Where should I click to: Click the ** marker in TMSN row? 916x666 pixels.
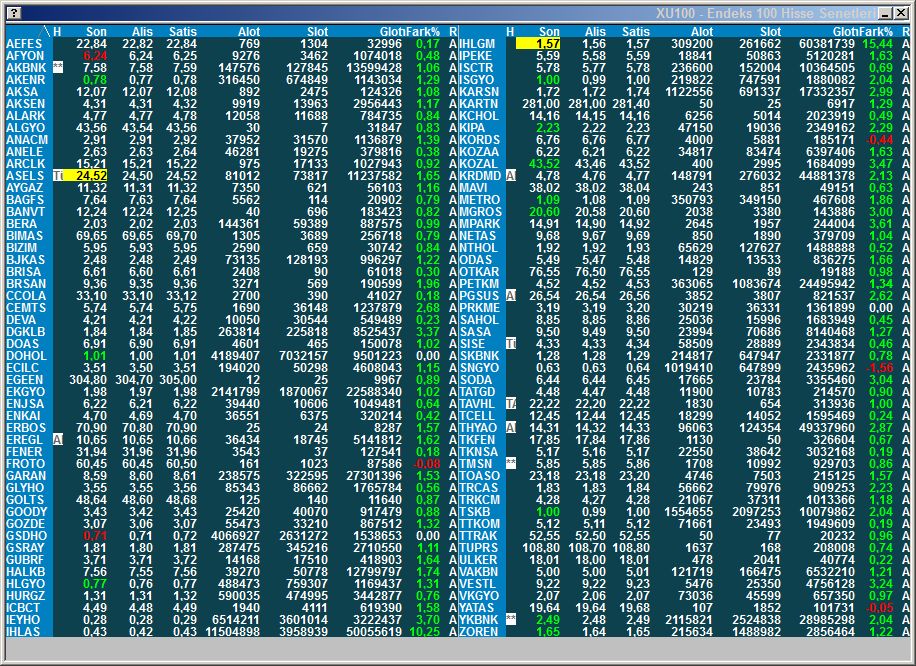click(511, 463)
